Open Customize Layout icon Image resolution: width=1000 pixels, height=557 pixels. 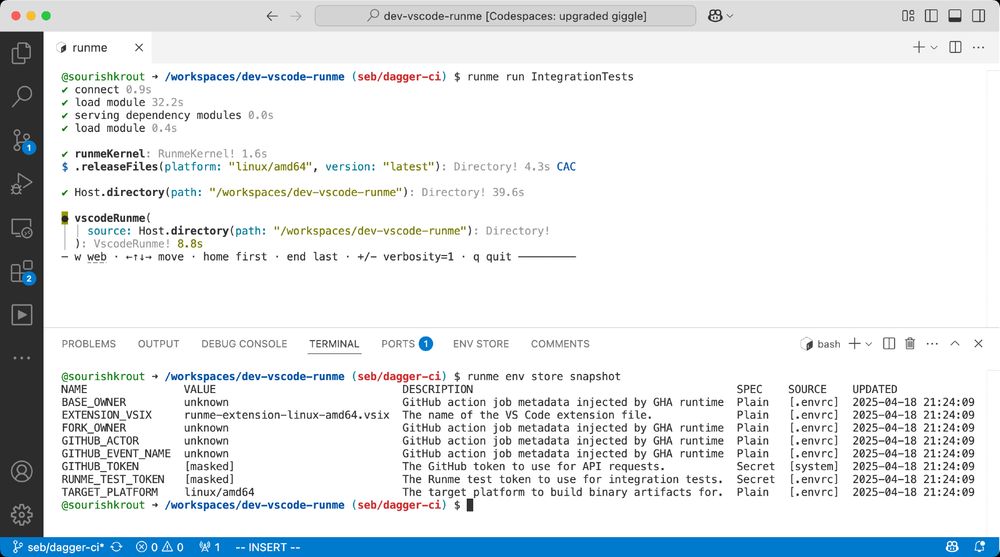pyautogui.click(x=908, y=16)
